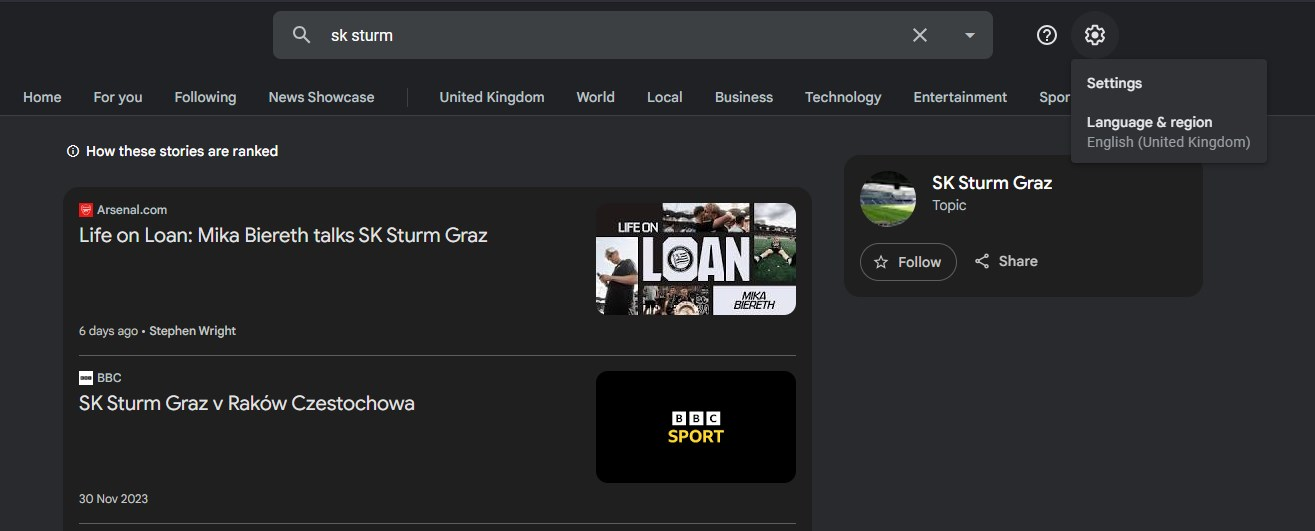Viewport: 1315px width, 531px height.
Task: Select the World section
Action: point(595,97)
